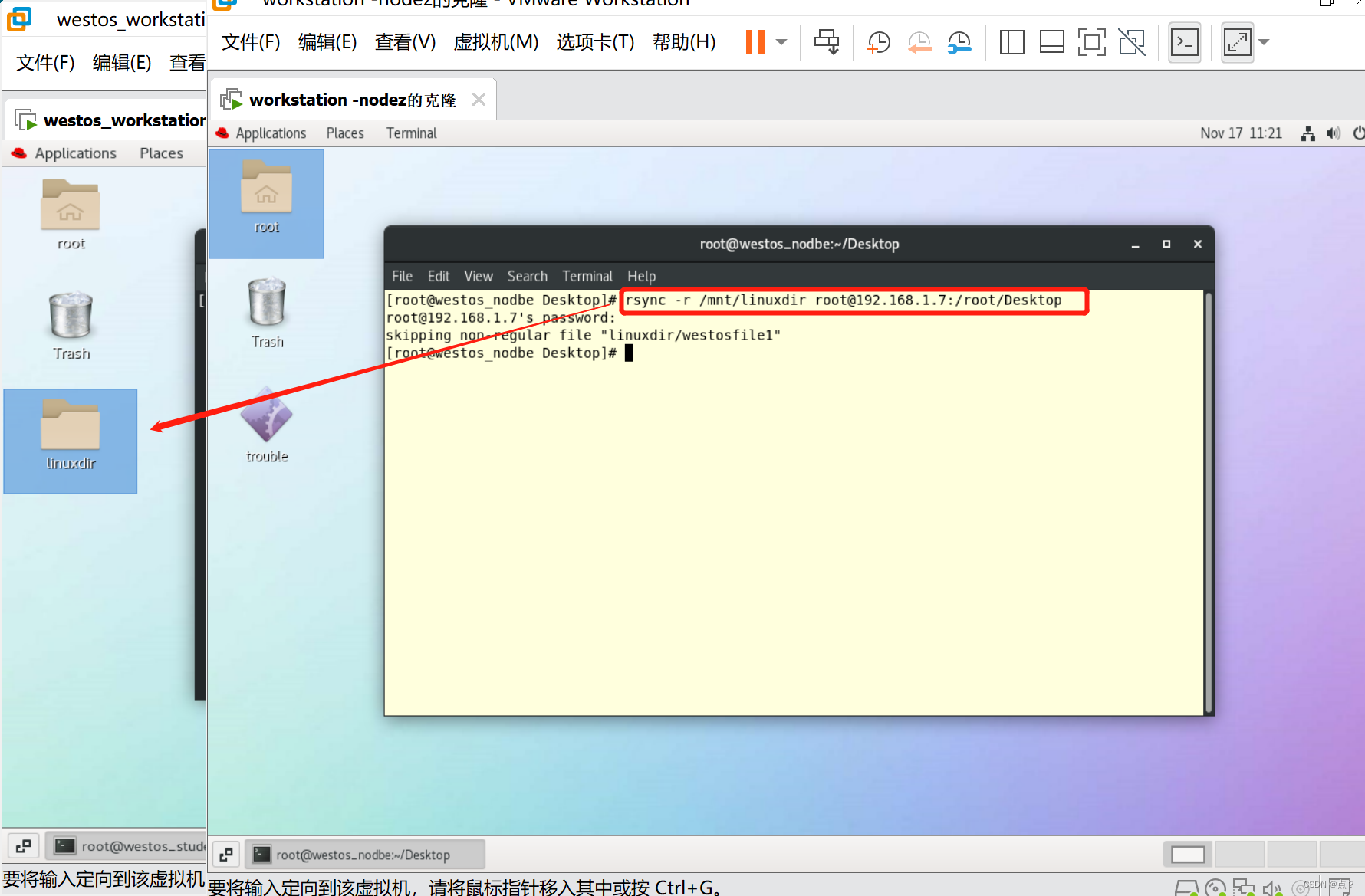Image resolution: width=1365 pixels, height=896 pixels.
Task: Open the Places menu in the guest
Action: tap(344, 133)
